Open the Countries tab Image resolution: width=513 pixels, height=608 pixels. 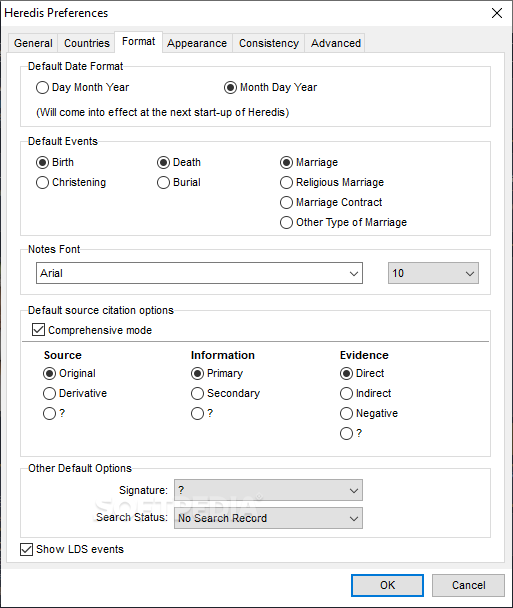tap(86, 43)
